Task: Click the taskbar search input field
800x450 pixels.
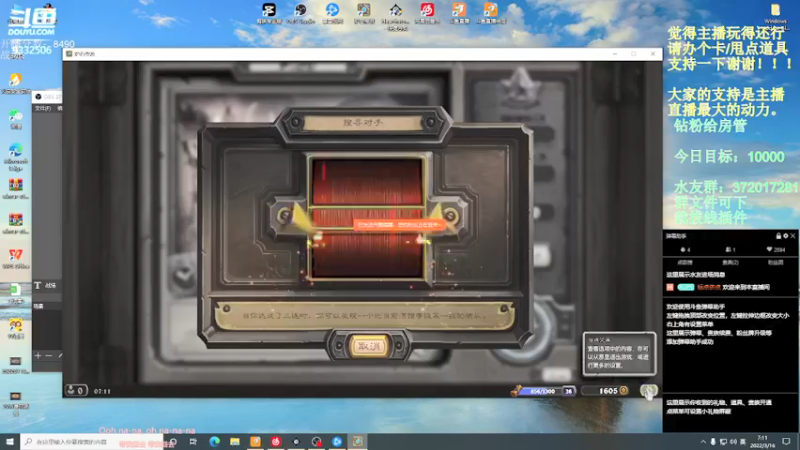Action: pos(92,441)
